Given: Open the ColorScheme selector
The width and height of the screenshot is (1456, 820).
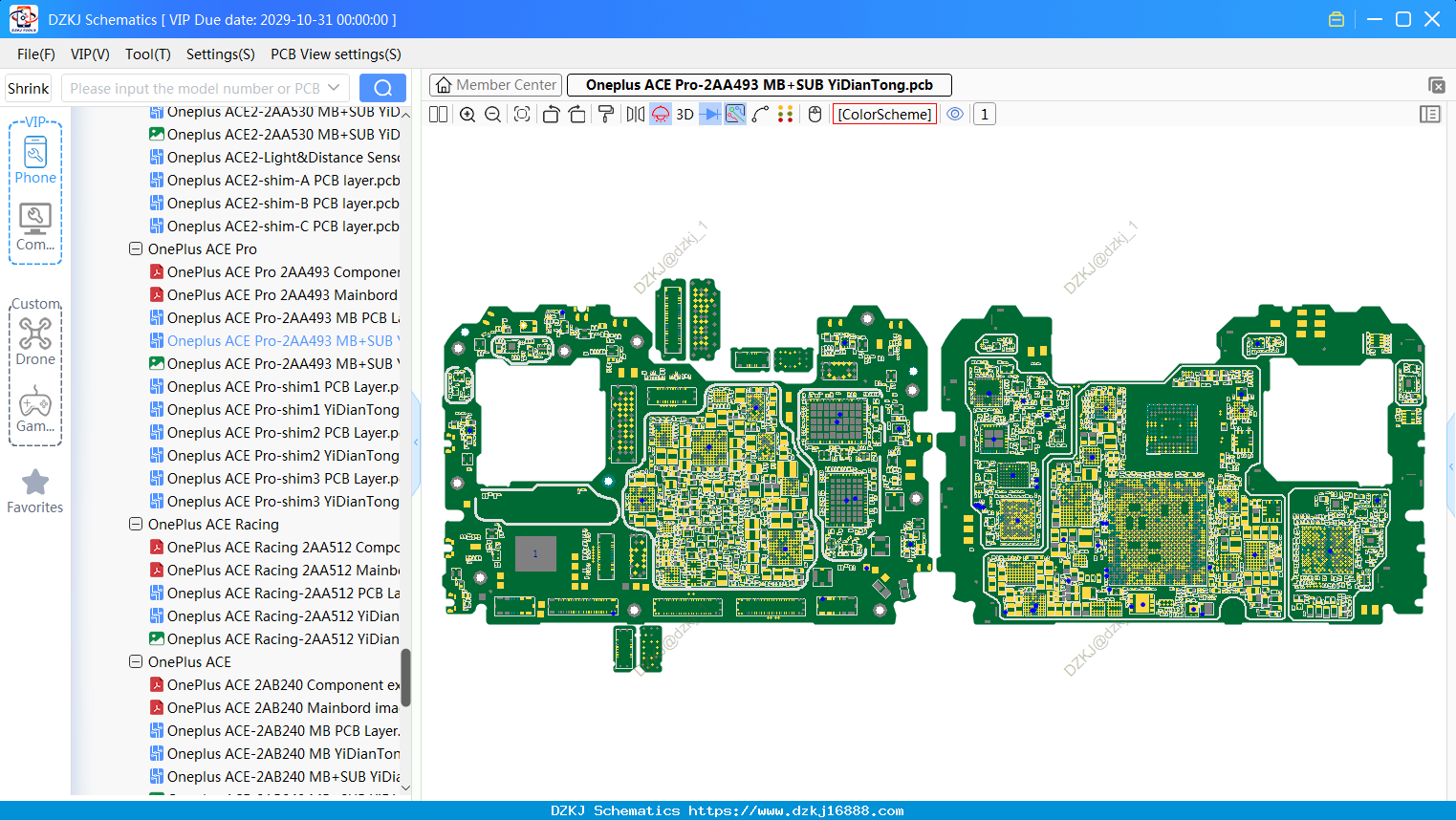Looking at the screenshot, I should 884,115.
